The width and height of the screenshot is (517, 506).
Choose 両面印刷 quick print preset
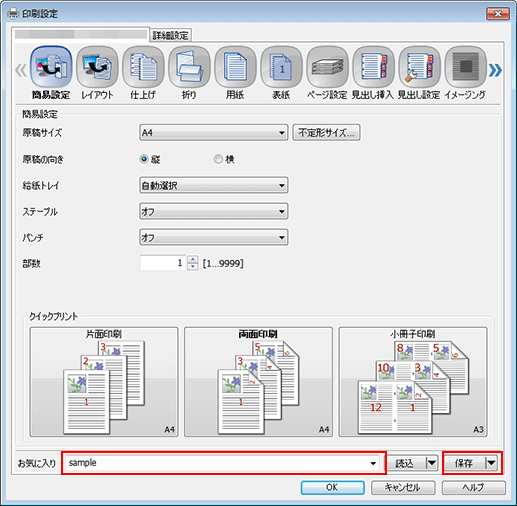(x=258, y=382)
